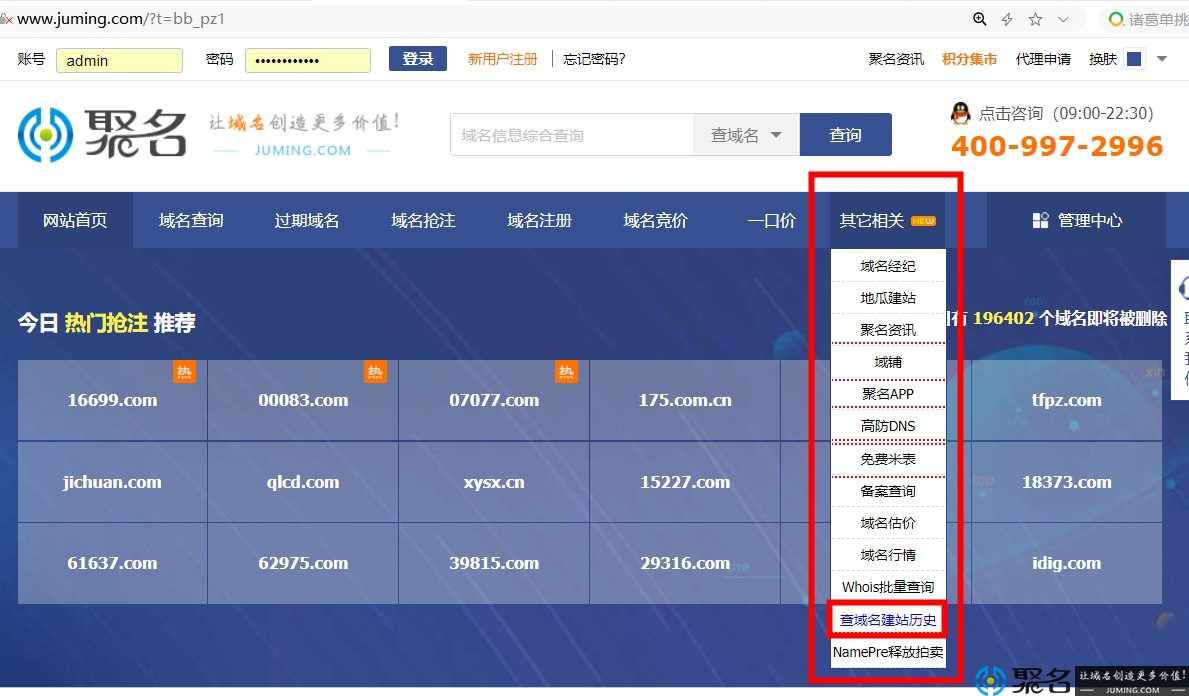This screenshot has width=1189, height=696.
Task: Expand the skin color dropdown arrow
Action: (1162, 58)
